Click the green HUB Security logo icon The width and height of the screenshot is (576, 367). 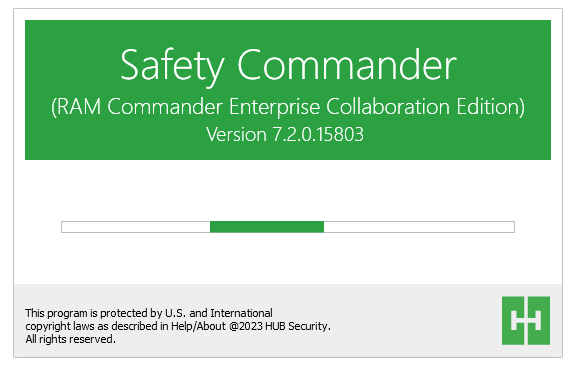tap(526, 320)
